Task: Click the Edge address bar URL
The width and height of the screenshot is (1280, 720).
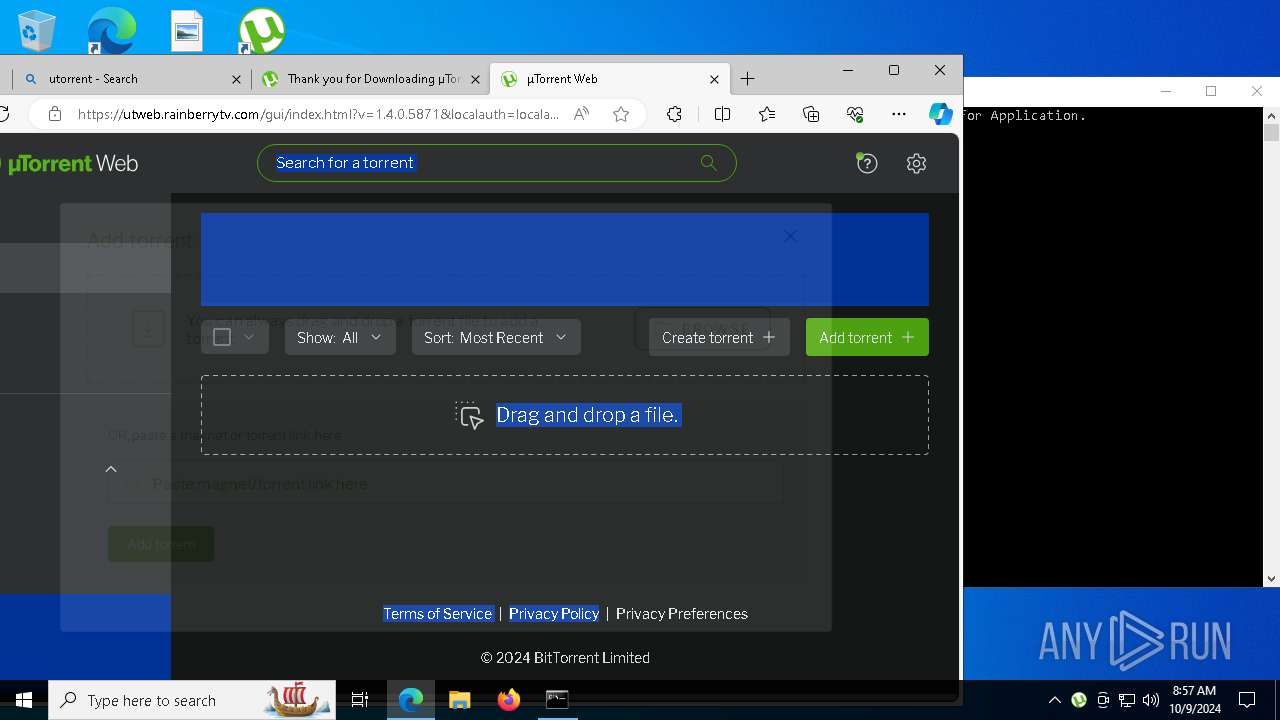Action: [x=318, y=114]
